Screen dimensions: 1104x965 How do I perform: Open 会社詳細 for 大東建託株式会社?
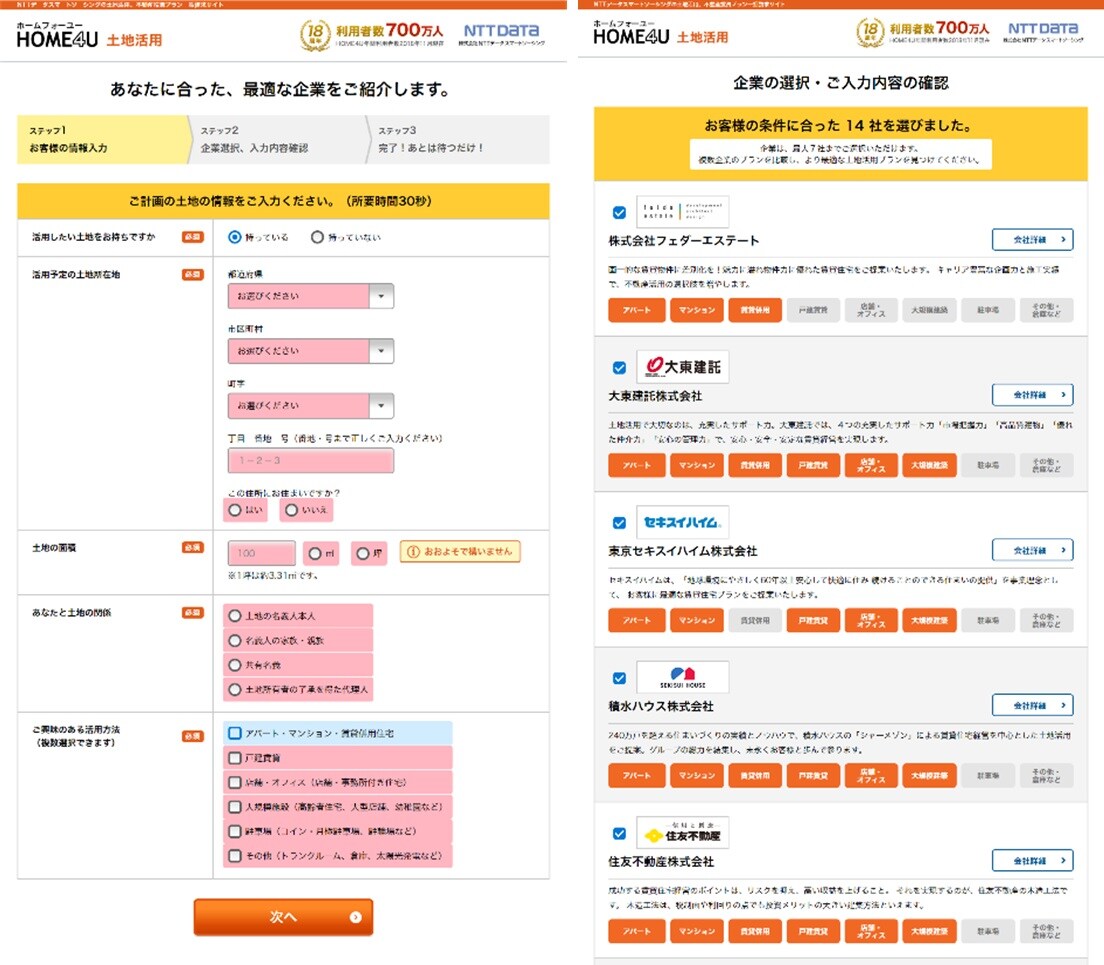click(x=1032, y=395)
